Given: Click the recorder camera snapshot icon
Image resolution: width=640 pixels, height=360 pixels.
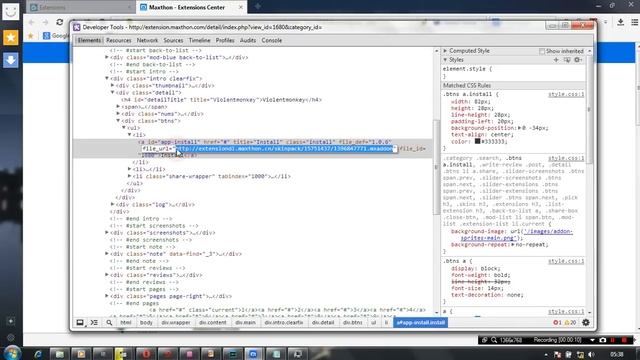Looking at the screenshot, I should [602, 340].
